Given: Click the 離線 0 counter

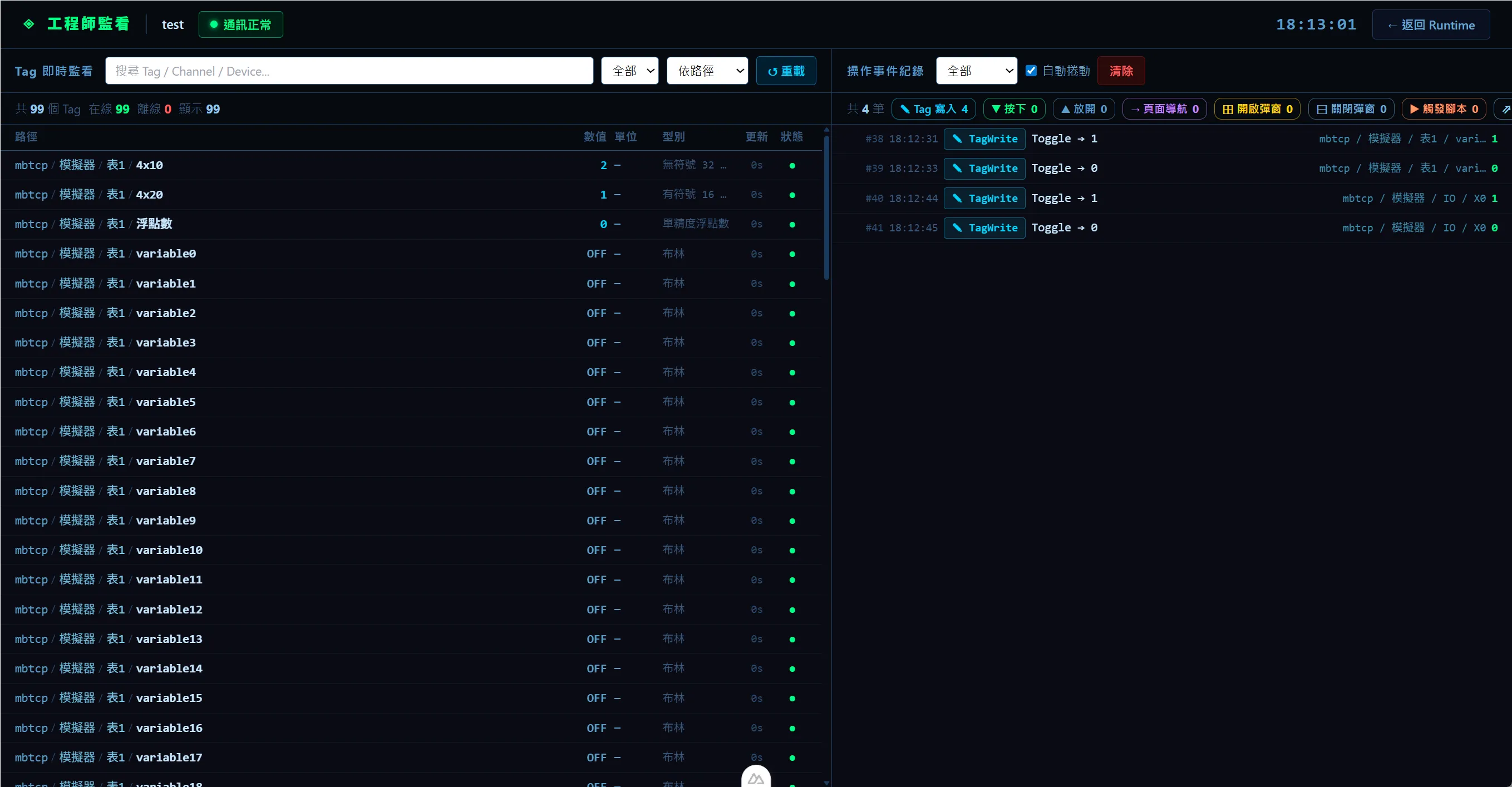Looking at the screenshot, I should point(154,109).
